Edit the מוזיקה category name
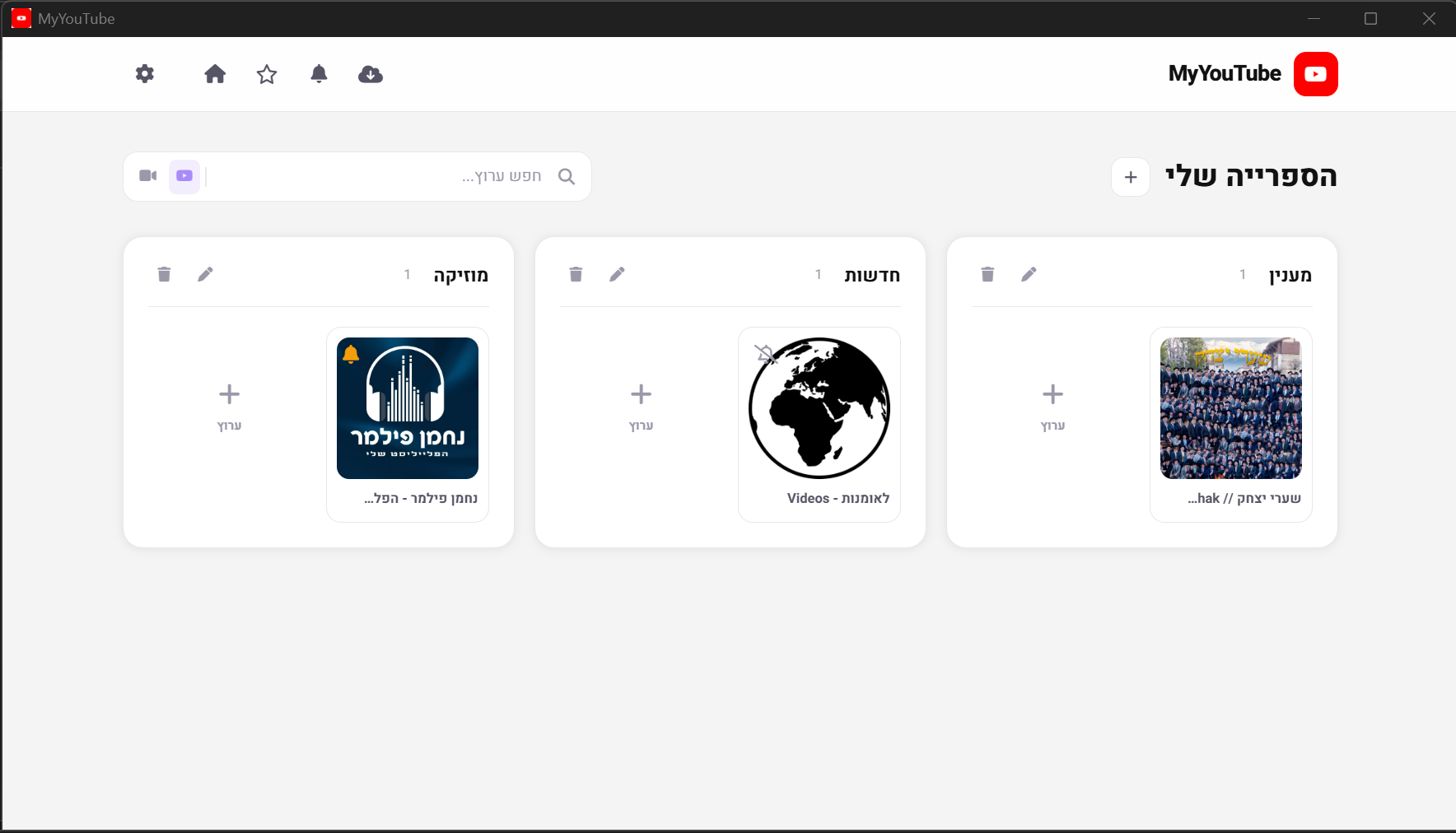Image resolution: width=1456 pixels, height=833 pixels. pos(205,274)
